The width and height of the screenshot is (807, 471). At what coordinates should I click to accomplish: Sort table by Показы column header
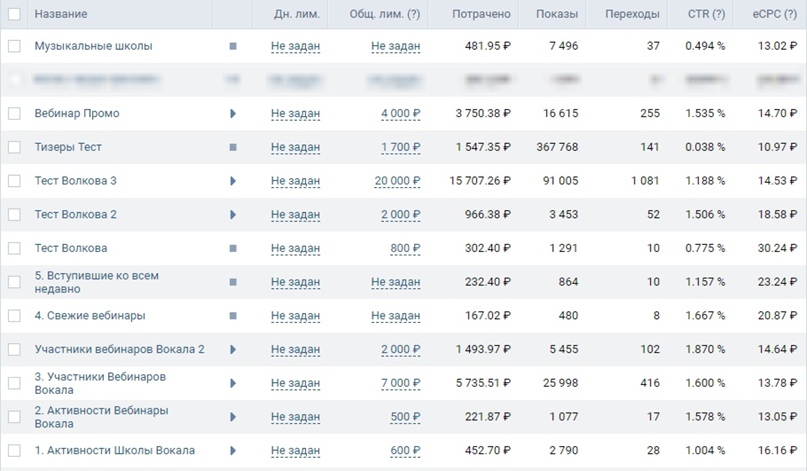(x=556, y=14)
